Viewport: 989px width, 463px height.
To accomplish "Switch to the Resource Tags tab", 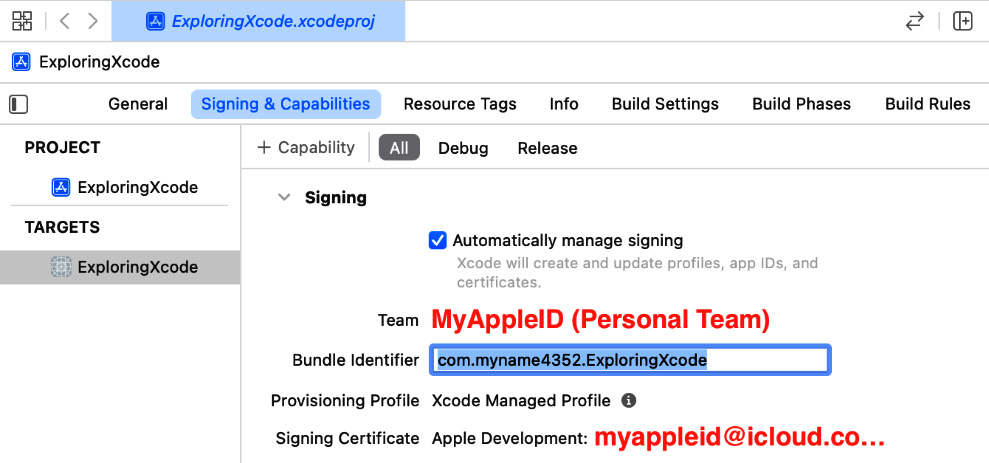I will point(460,104).
